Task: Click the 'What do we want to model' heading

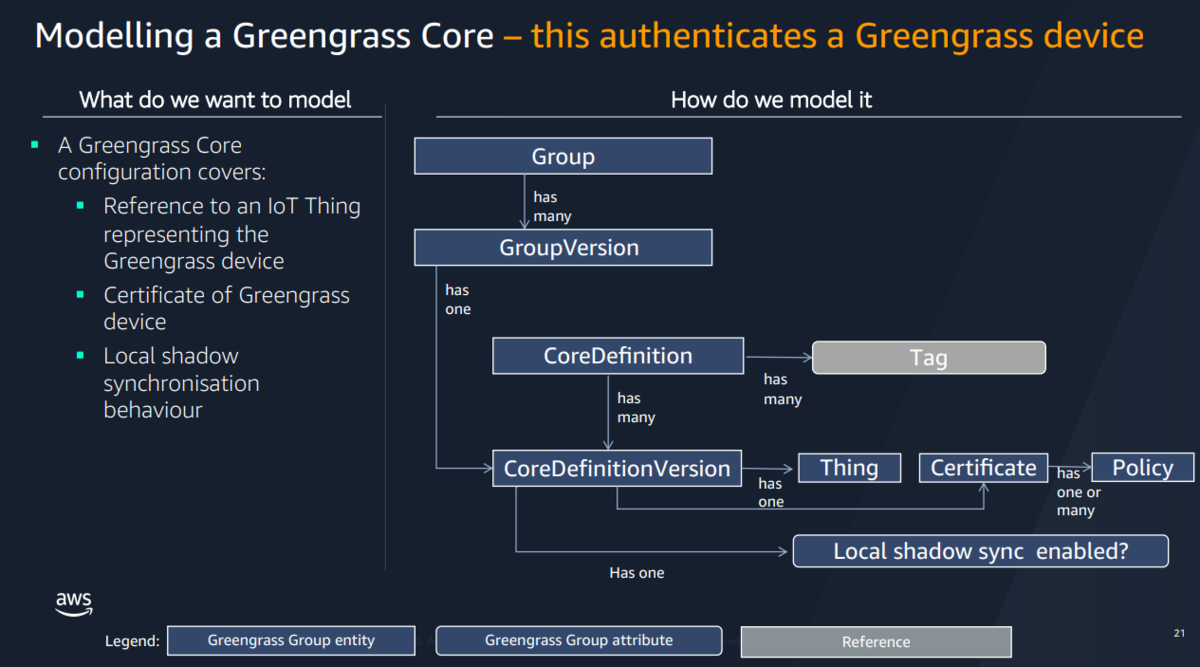Action: point(215,99)
